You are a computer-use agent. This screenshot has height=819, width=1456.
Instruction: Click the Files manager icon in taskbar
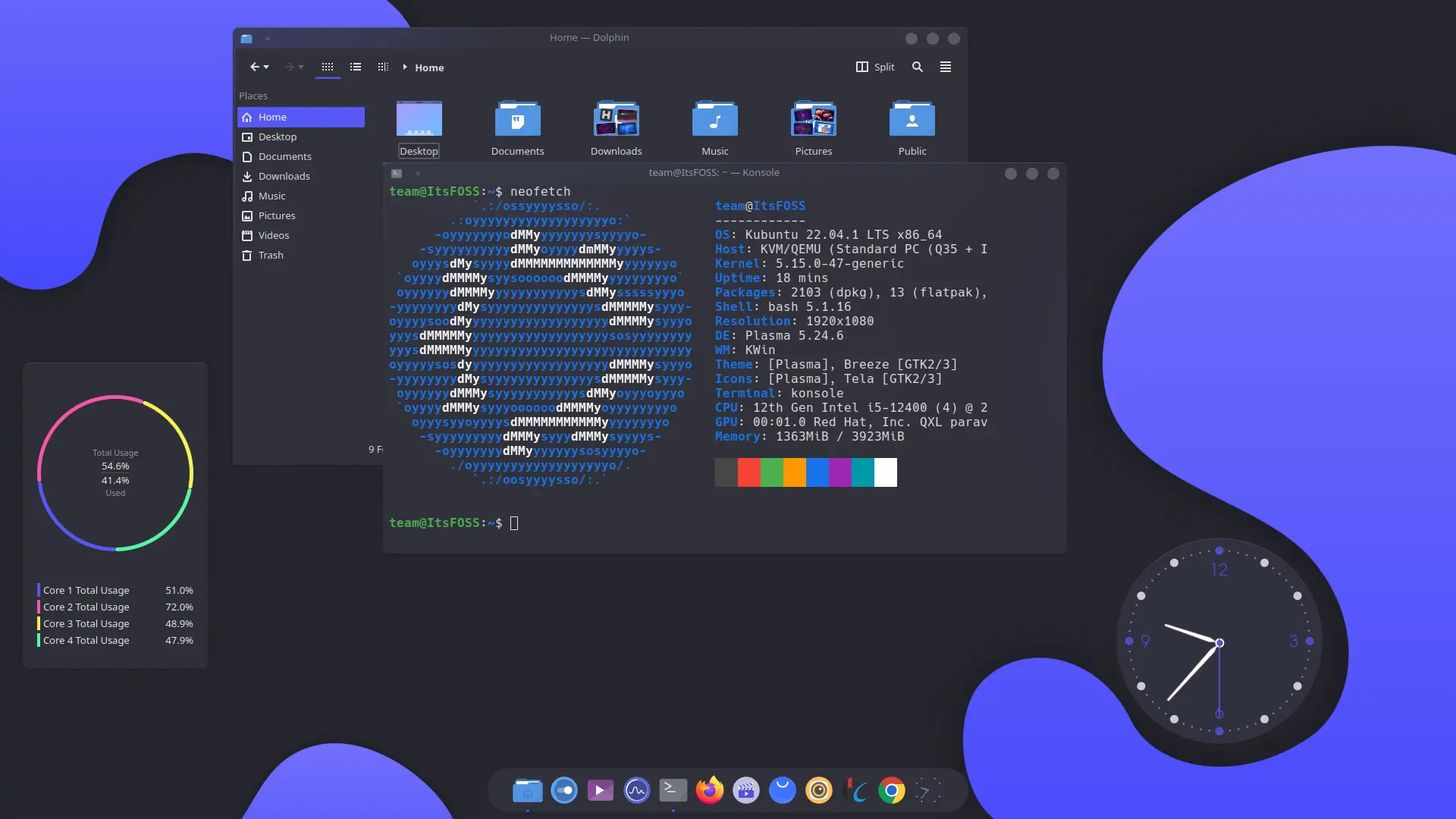click(x=526, y=790)
